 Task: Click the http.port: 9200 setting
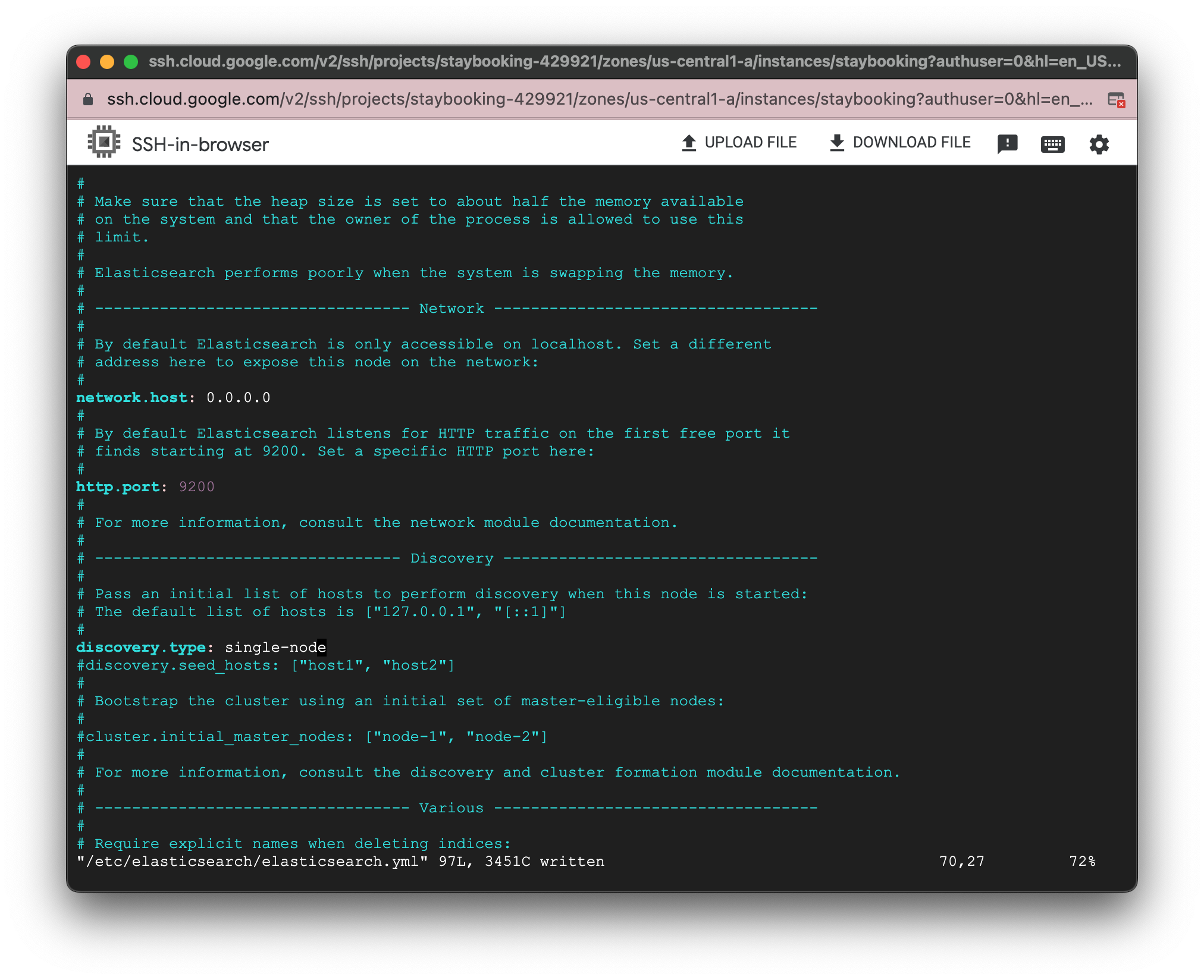[x=145, y=486]
